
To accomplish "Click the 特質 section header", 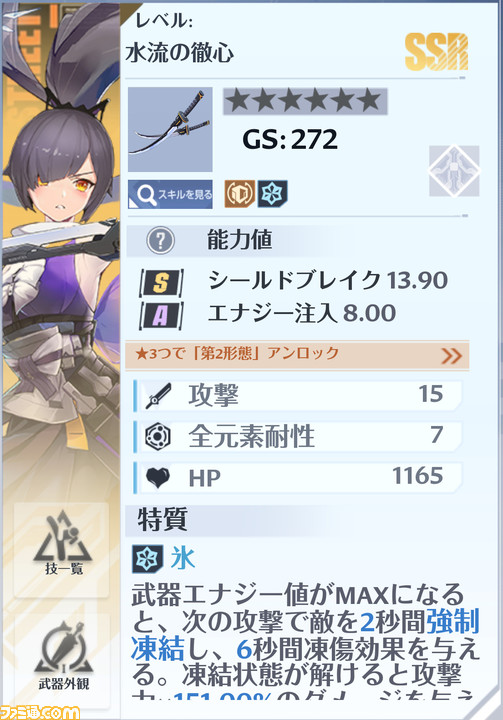I will click(x=163, y=521).
